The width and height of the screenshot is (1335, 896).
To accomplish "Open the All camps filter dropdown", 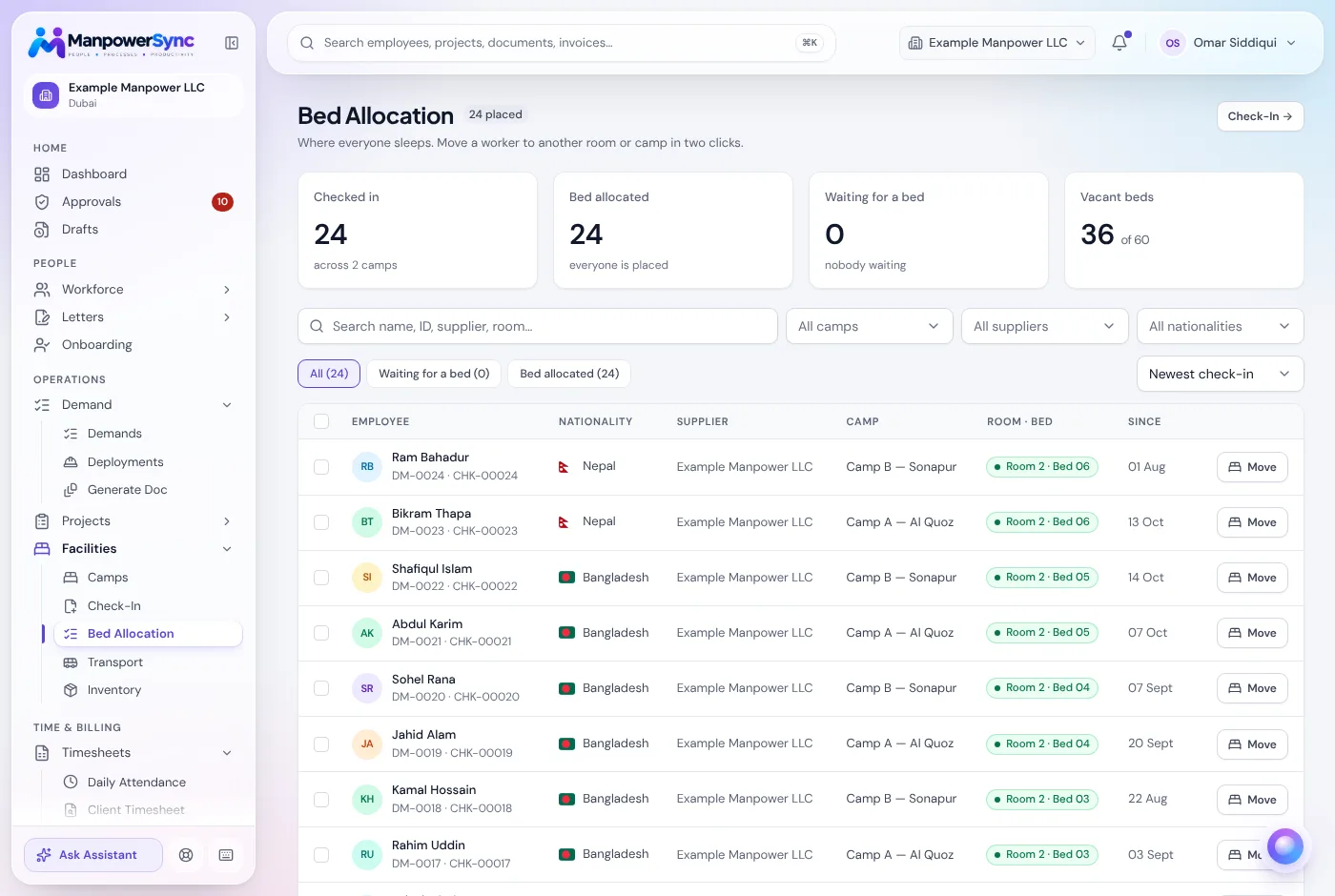I will [869, 326].
